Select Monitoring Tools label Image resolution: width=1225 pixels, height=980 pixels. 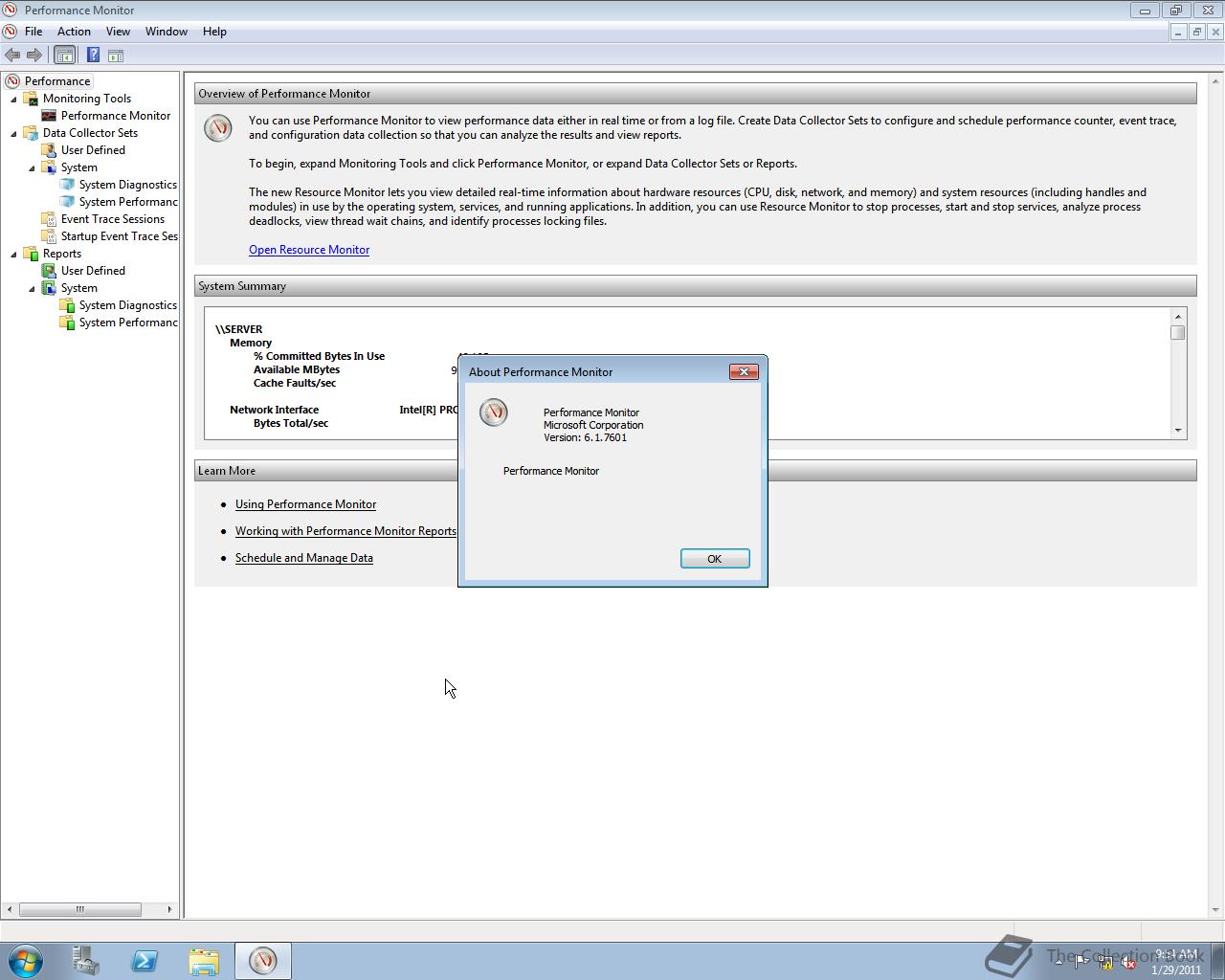pos(87,99)
